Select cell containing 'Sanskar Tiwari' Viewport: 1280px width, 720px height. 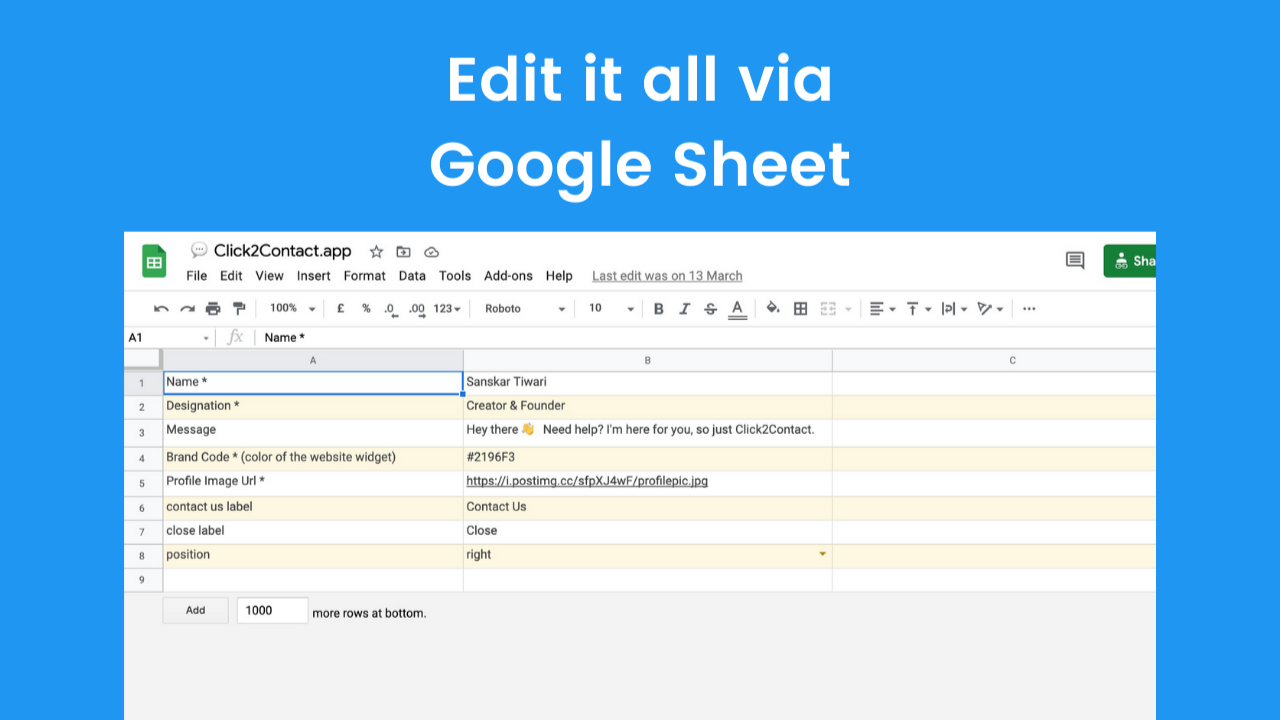pyautogui.click(x=648, y=382)
